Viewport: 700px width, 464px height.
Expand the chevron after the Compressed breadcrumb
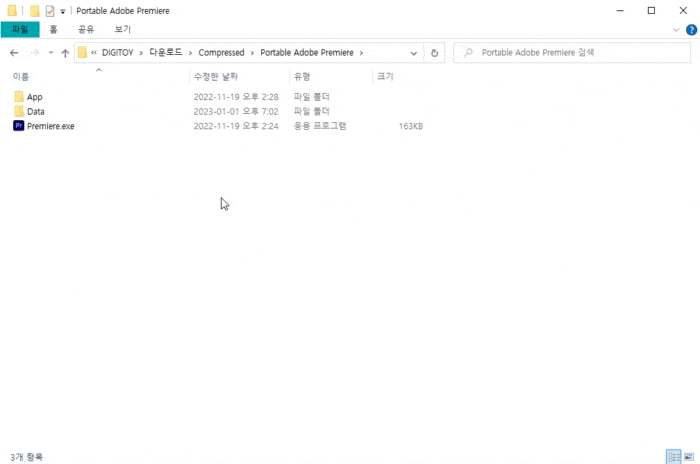tap(252, 53)
